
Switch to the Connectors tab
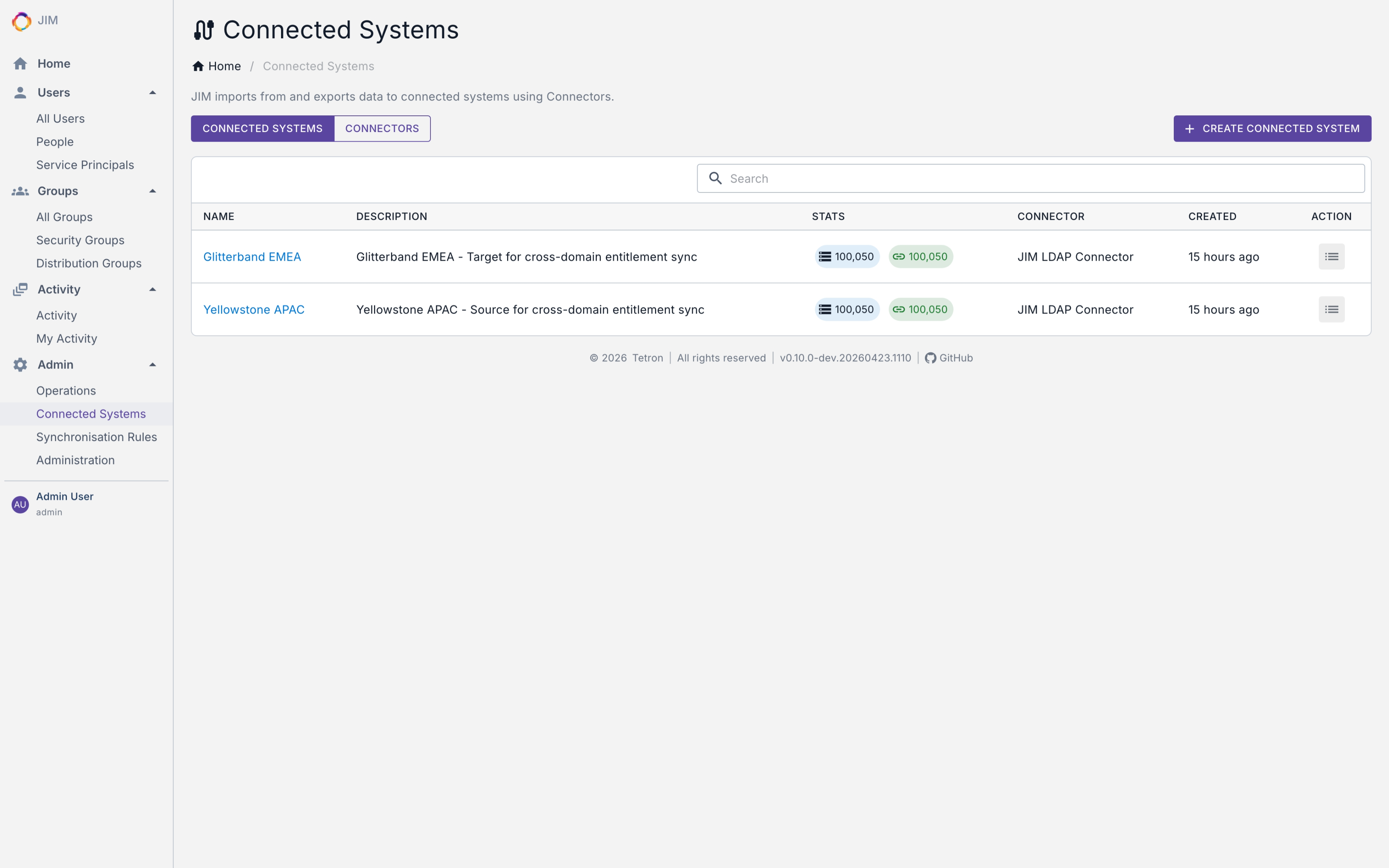382,129
